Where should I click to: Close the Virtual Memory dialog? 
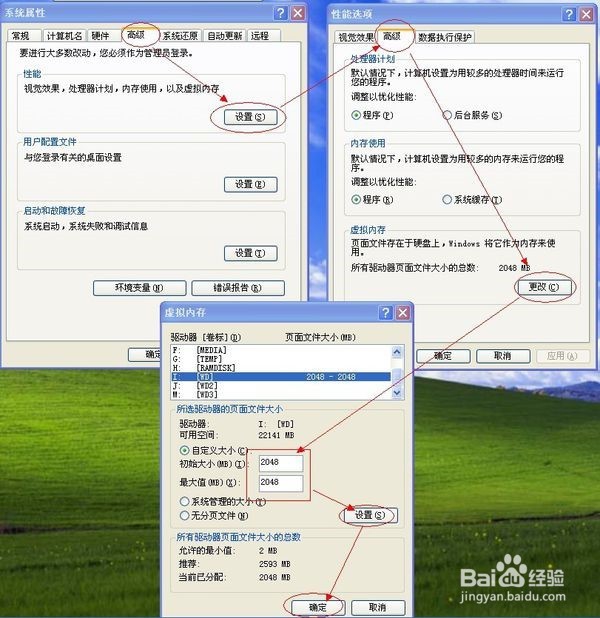click(402, 313)
